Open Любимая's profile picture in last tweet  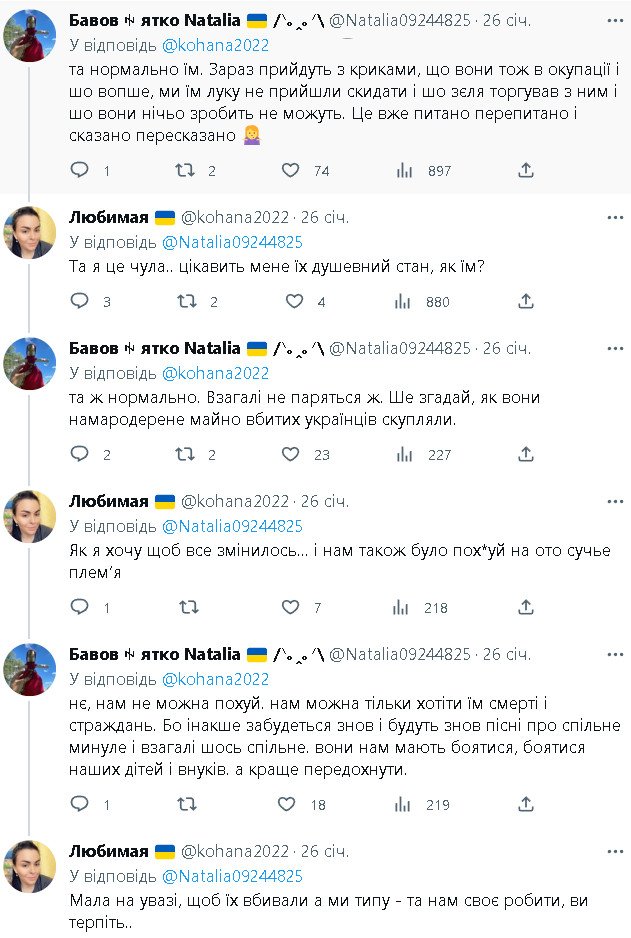click(x=30, y=866)
